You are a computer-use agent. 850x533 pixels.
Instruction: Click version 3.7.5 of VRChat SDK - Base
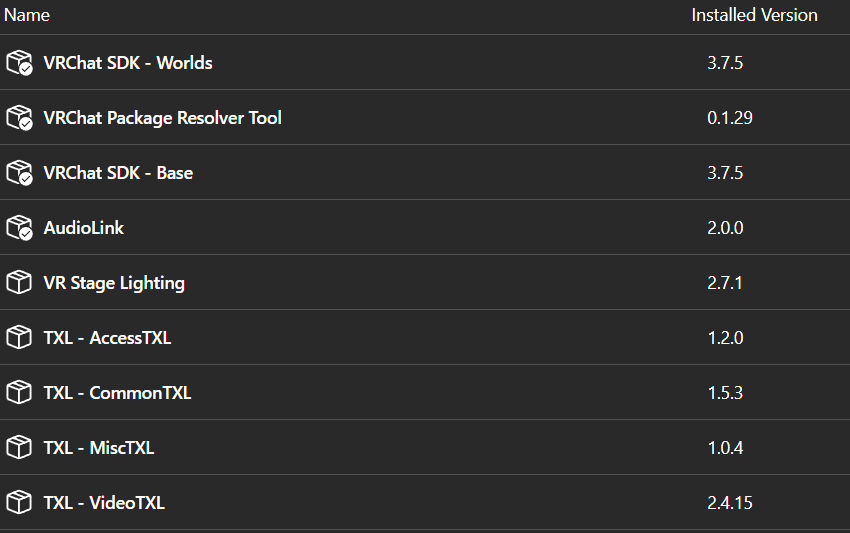tap(725, 173)
